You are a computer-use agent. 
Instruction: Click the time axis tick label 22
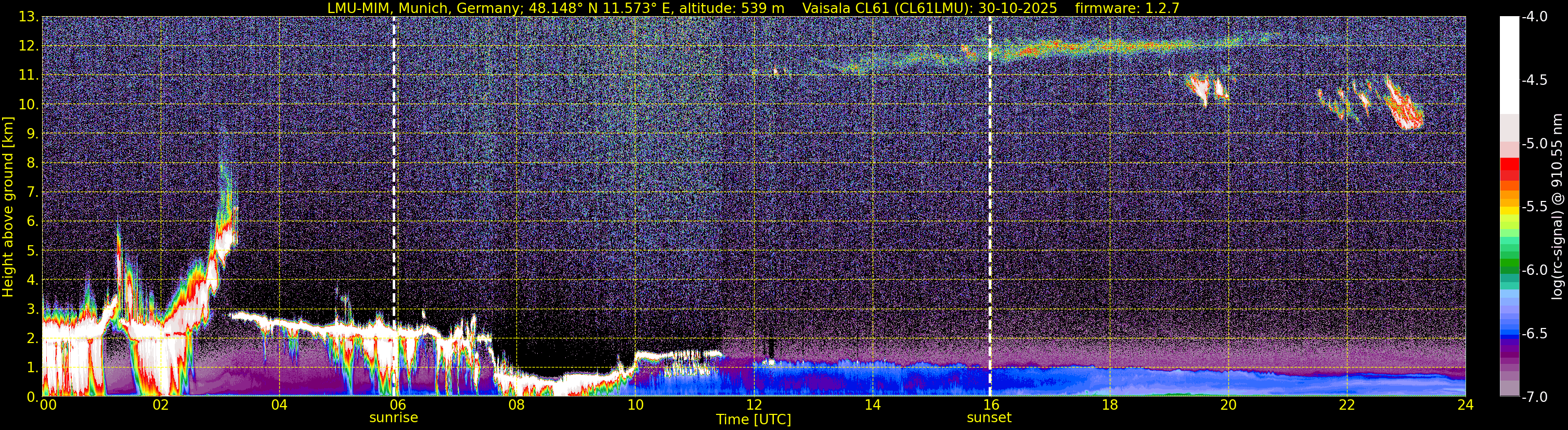click(x=1347, y=405)
